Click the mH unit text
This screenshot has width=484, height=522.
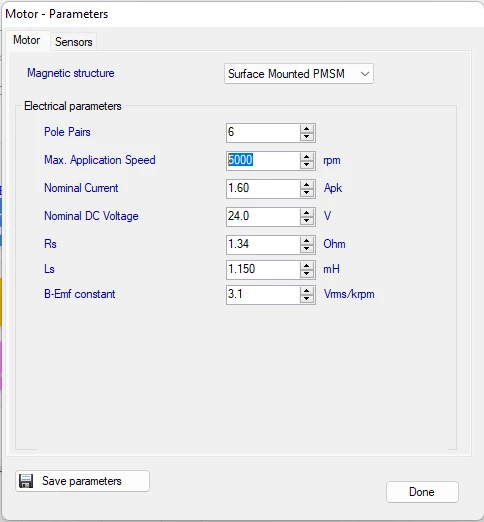tap(331, 269)
